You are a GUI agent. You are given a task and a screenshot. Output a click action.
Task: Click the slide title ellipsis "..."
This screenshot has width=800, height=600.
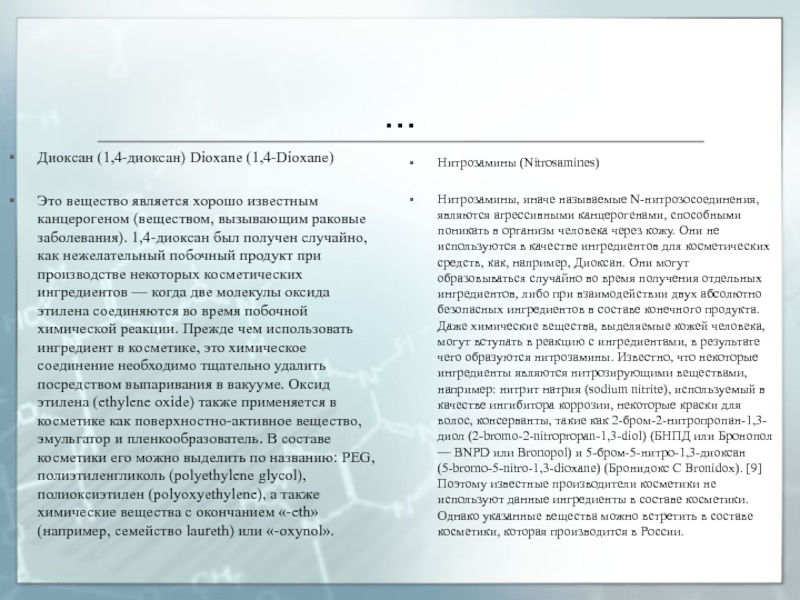point(400,125)
